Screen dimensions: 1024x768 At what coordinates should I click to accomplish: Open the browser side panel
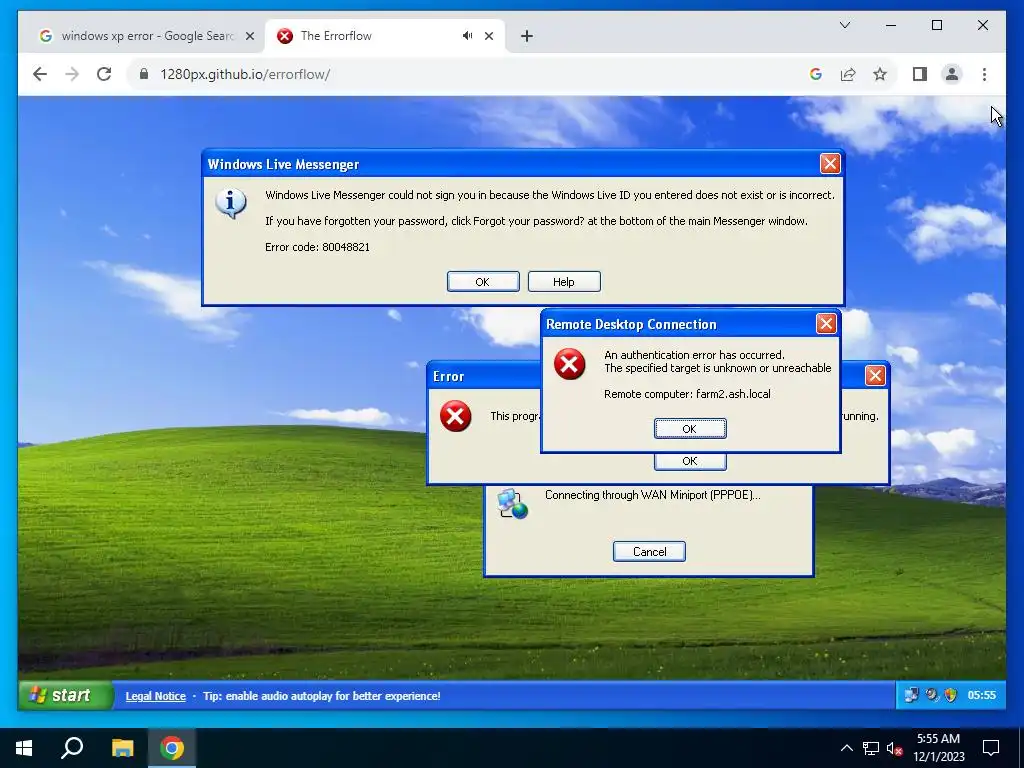coord(920,74)
